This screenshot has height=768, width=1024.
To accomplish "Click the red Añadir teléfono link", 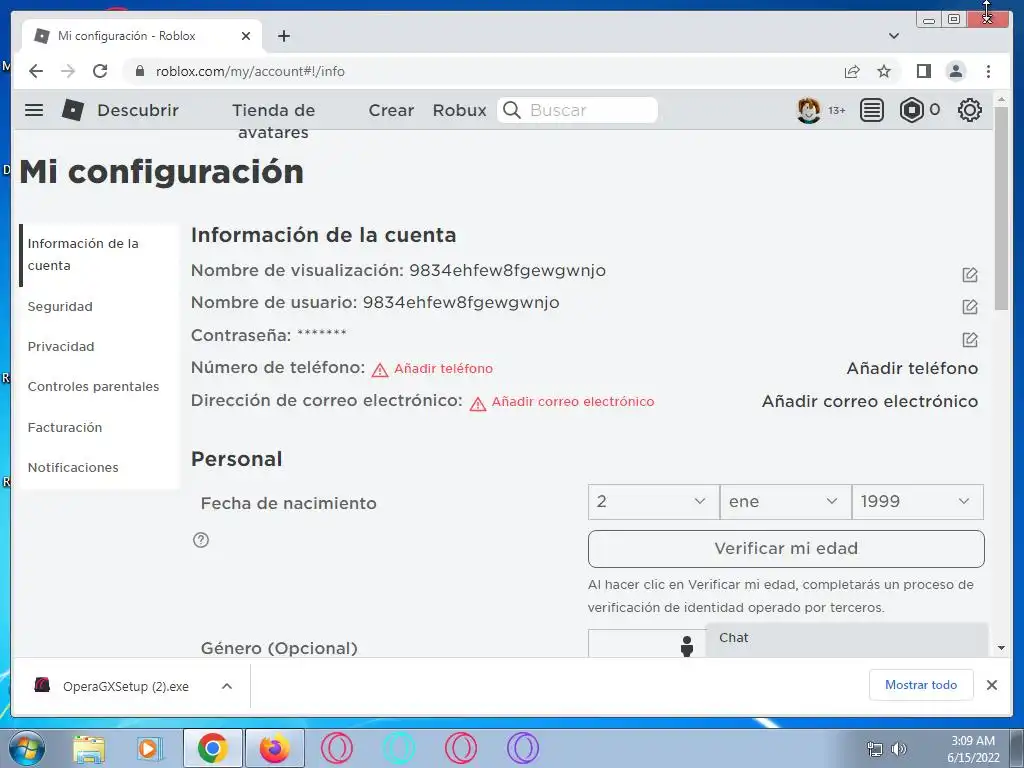I will (x=443, y=369).
